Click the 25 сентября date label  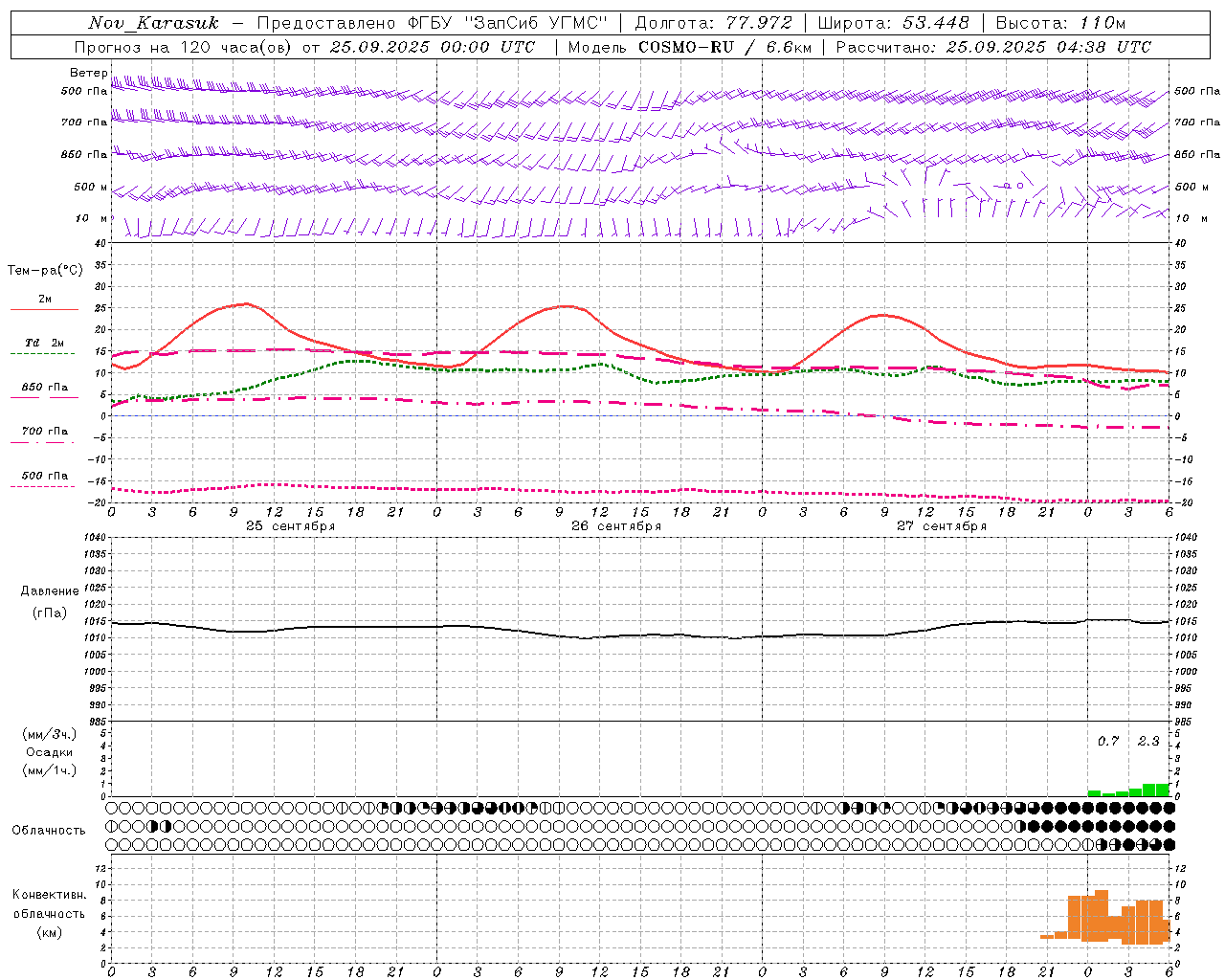[x=291, y=526]
